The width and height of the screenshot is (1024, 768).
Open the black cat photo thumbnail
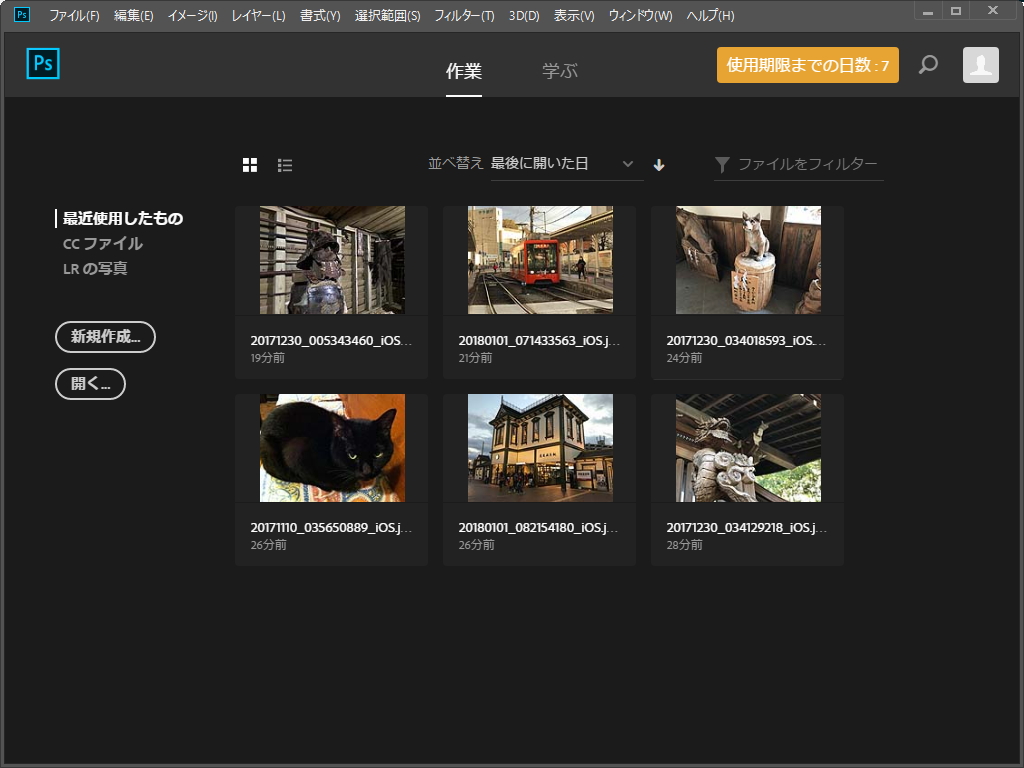[x=331, y=447]
